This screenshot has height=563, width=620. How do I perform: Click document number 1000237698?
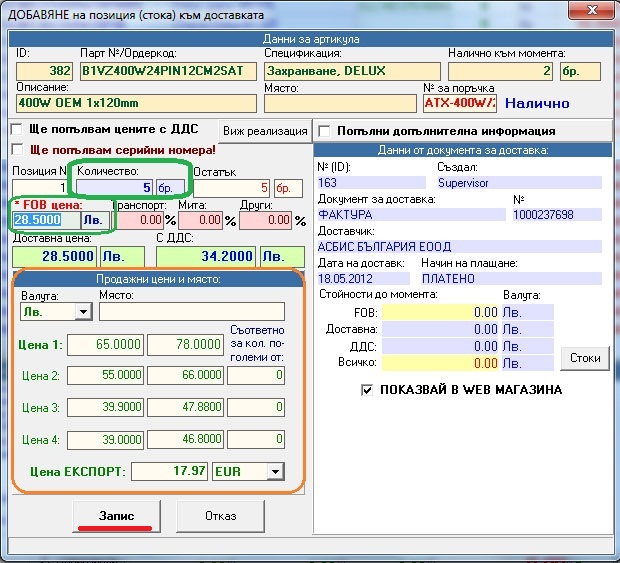pyautogui.click(x=557, y=215)
